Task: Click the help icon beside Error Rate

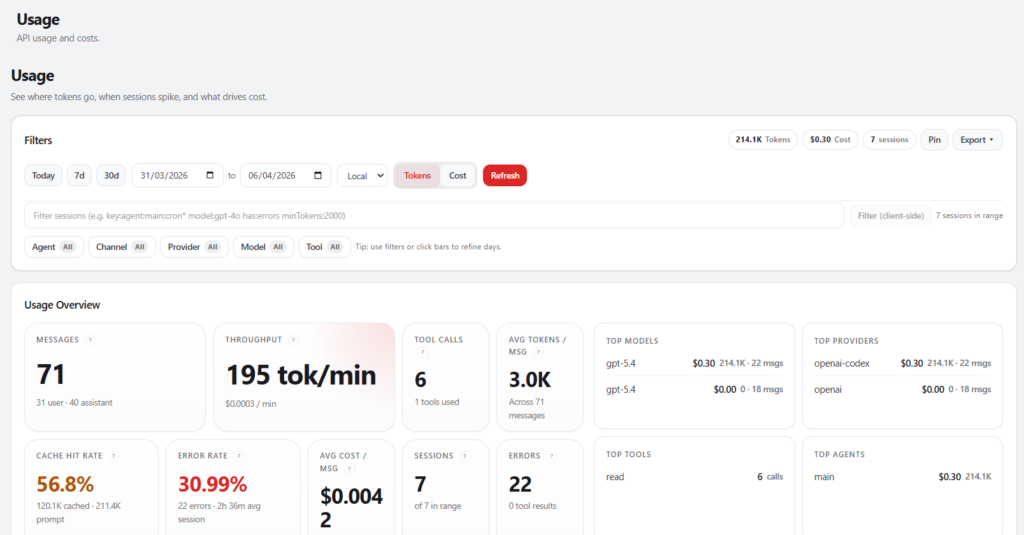Action: tap(238, 456)
